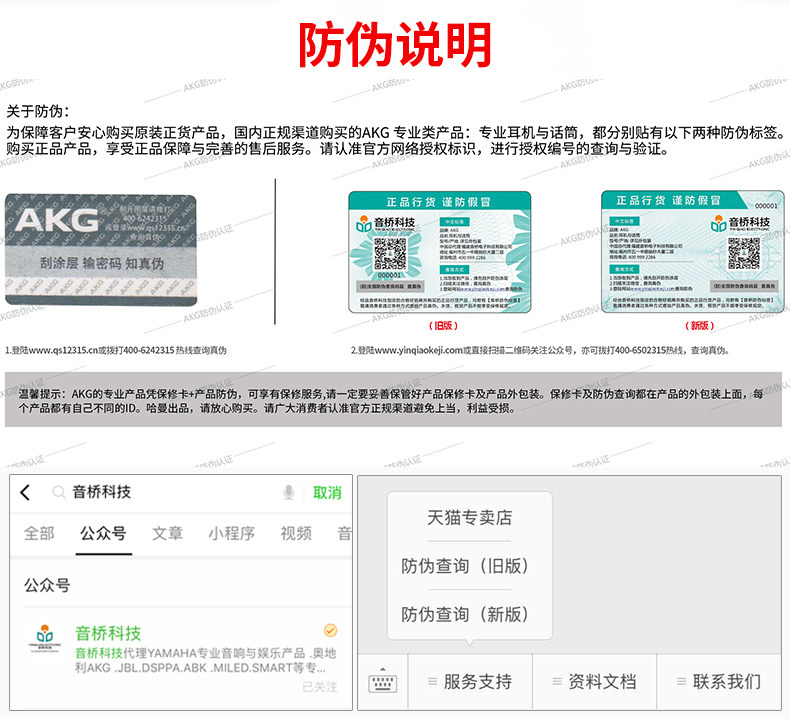Click the 防伪说明 red heading
Image resolution: width=790 pixels, height=719 pixels.
point(395,45)
